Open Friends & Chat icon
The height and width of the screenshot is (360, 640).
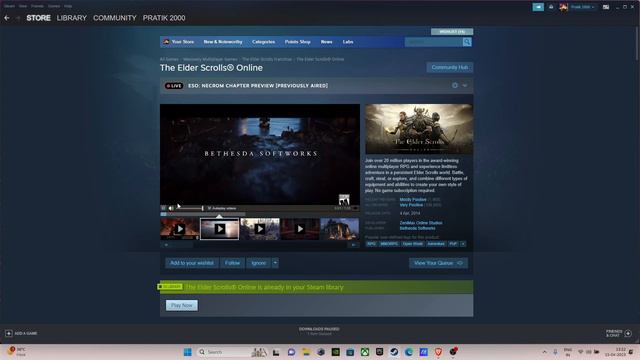point(628,333)
